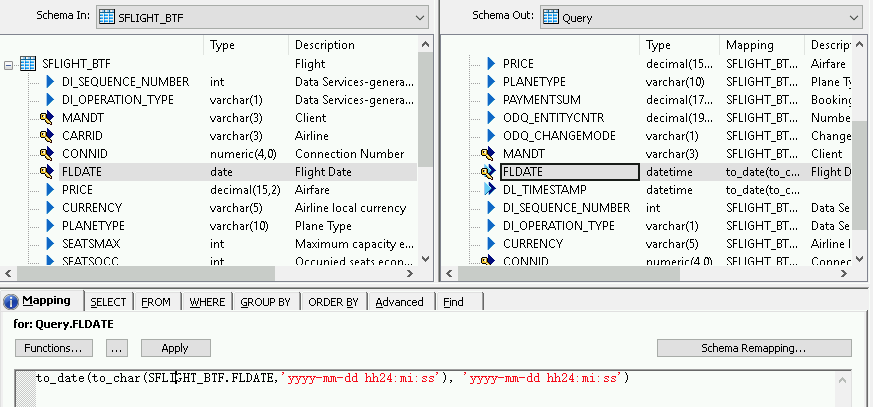Image resolution: width=873 pixels, height=407 pixels.
Task: Open the Schema Out Query dropdown
Action: click(853, 17)
